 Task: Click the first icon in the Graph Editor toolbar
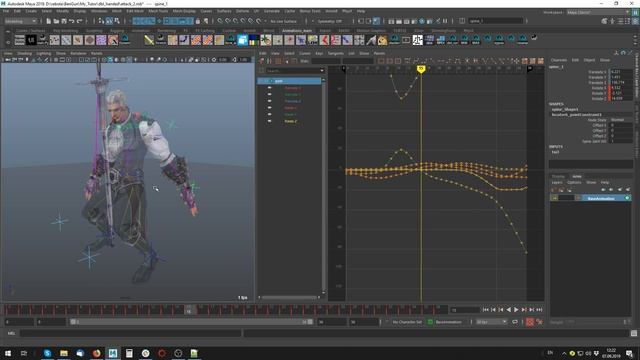tap(262, 61)
